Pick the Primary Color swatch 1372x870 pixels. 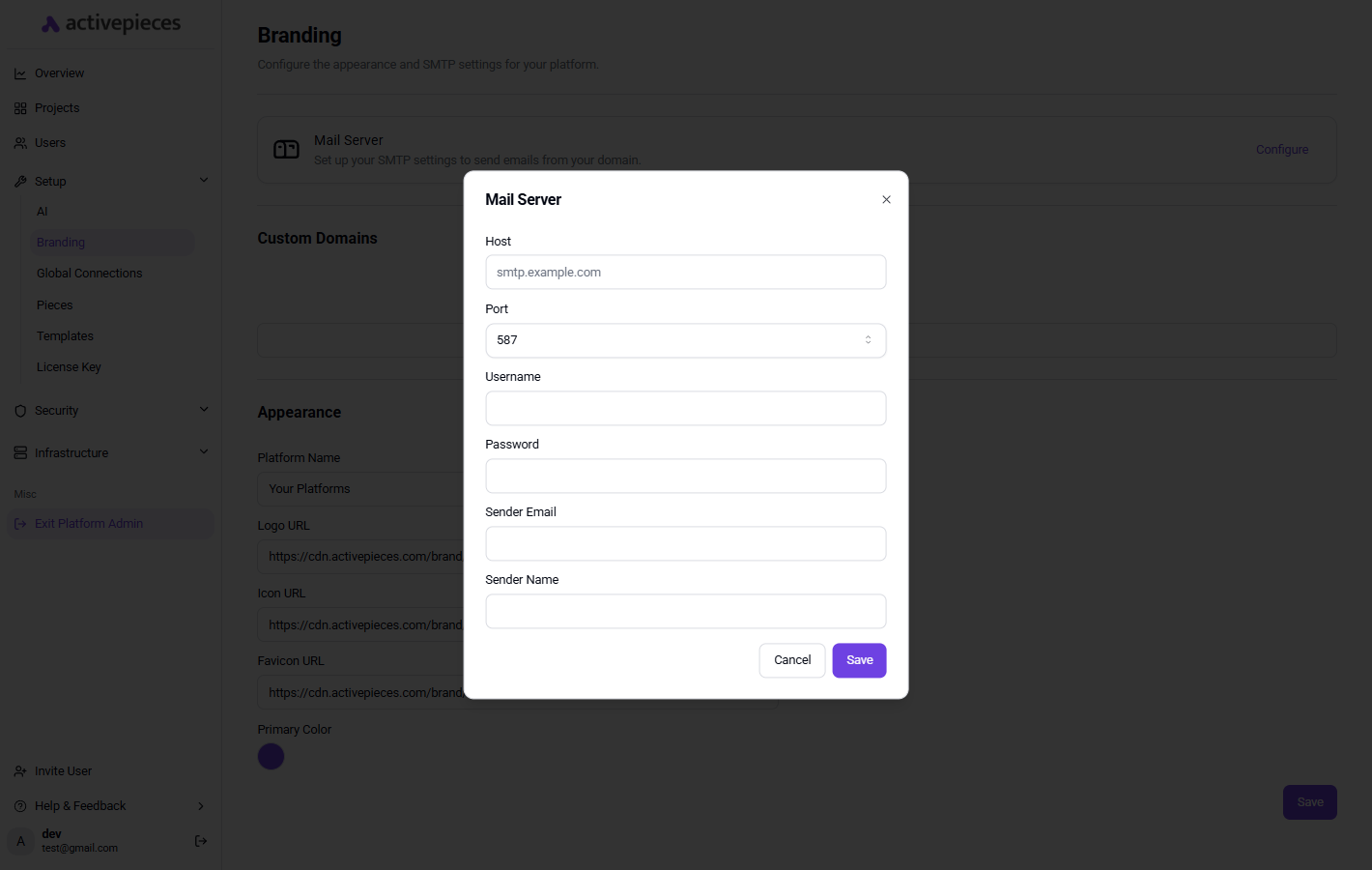coord(272,757)
